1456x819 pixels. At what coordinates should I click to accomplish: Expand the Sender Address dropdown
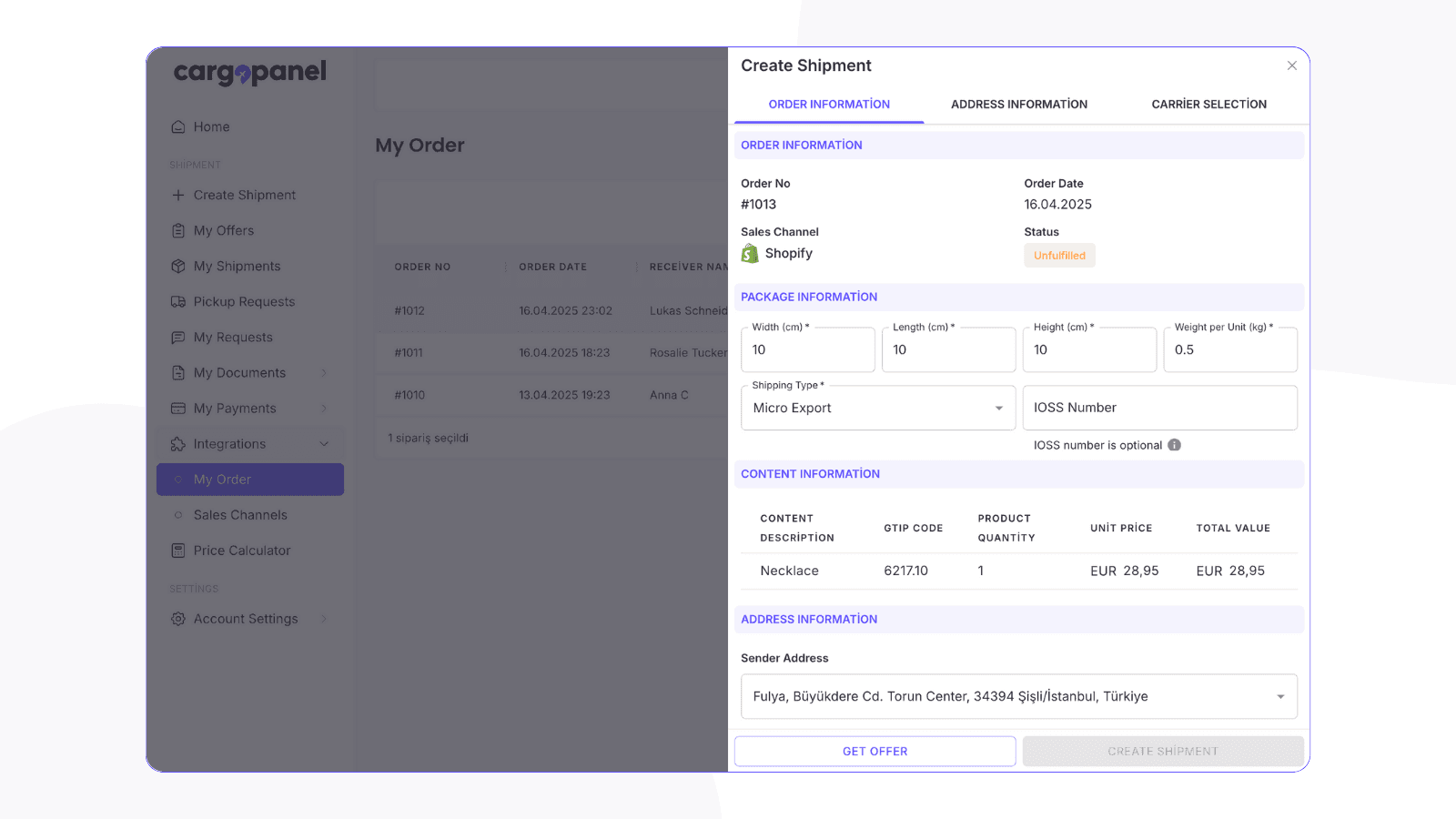click(1018, 697)
